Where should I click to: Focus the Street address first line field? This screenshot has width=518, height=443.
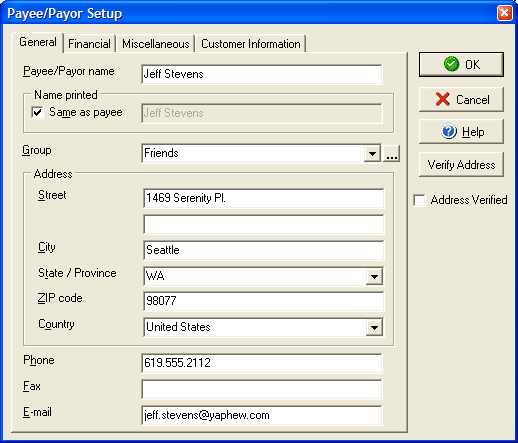pyautogui.click(x=264, y=198)
